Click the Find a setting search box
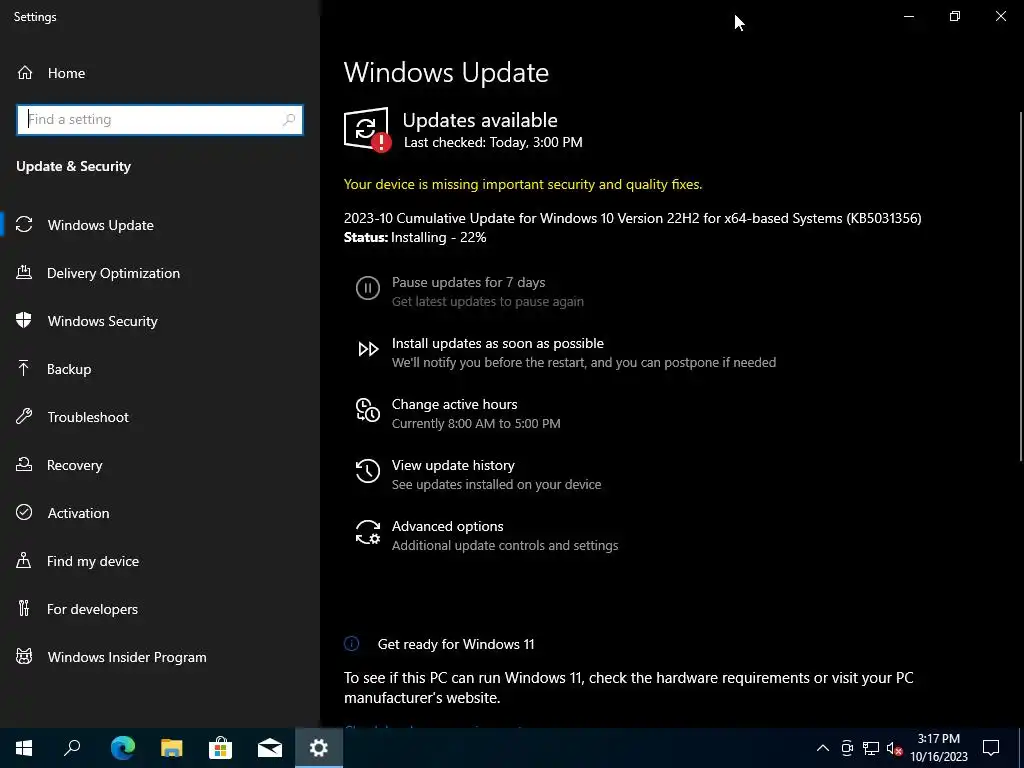 (x=160, y=120)
